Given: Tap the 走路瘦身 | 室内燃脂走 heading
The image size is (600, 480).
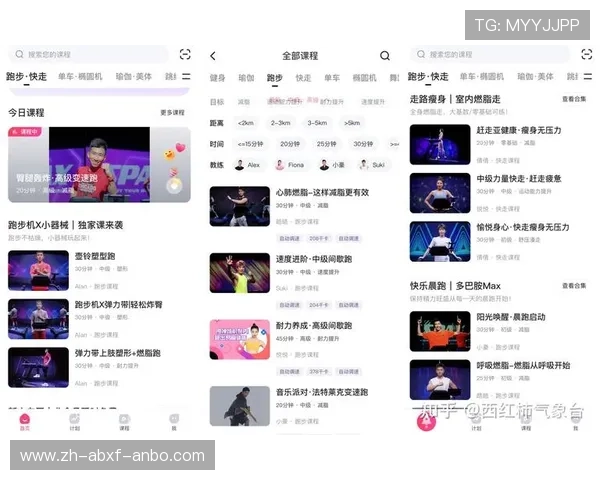Looking at the screenshot, I should [455, 100].
